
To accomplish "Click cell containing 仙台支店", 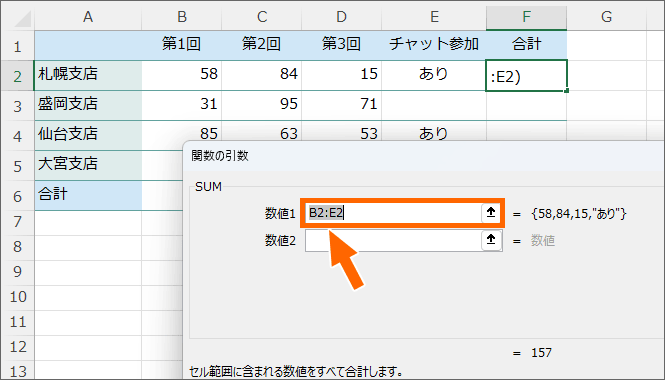I will click(88, 135).
